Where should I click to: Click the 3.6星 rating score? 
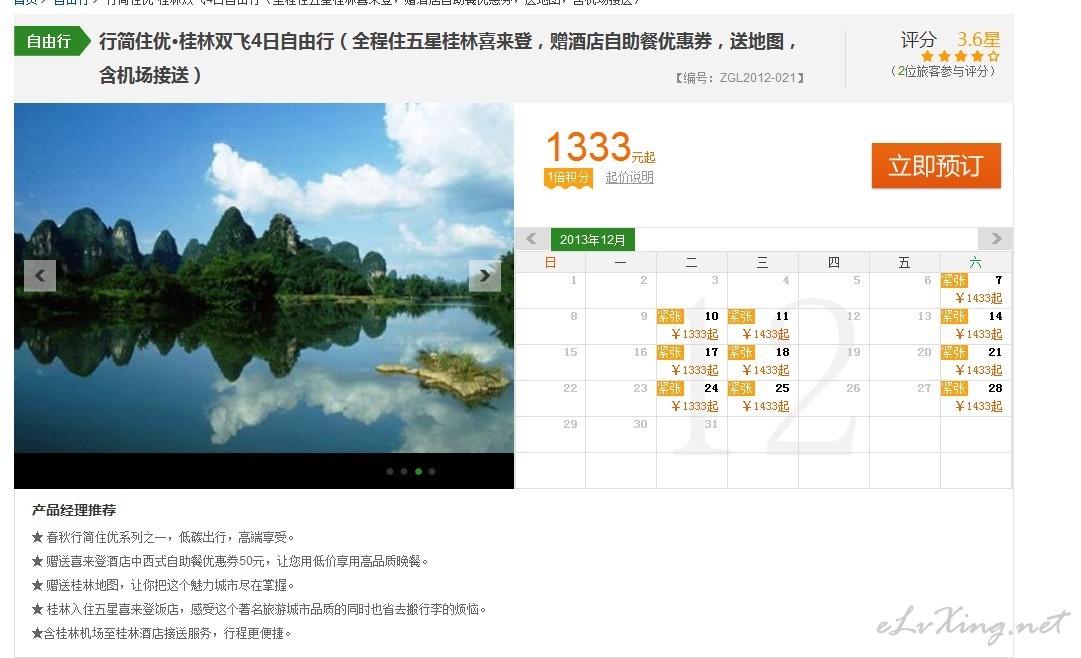click(x=978, y=39)
